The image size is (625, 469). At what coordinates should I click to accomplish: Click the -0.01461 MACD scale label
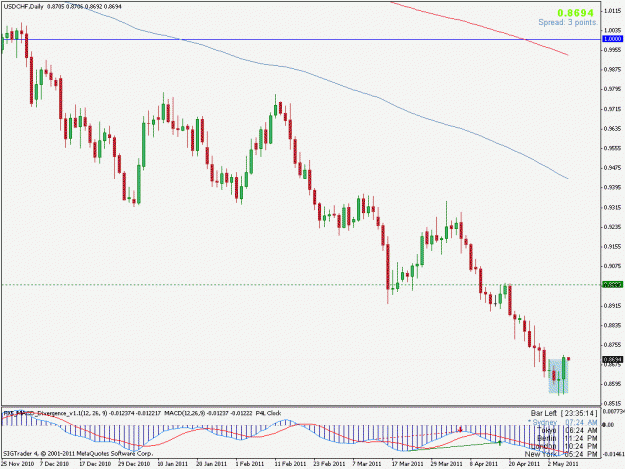613,454
